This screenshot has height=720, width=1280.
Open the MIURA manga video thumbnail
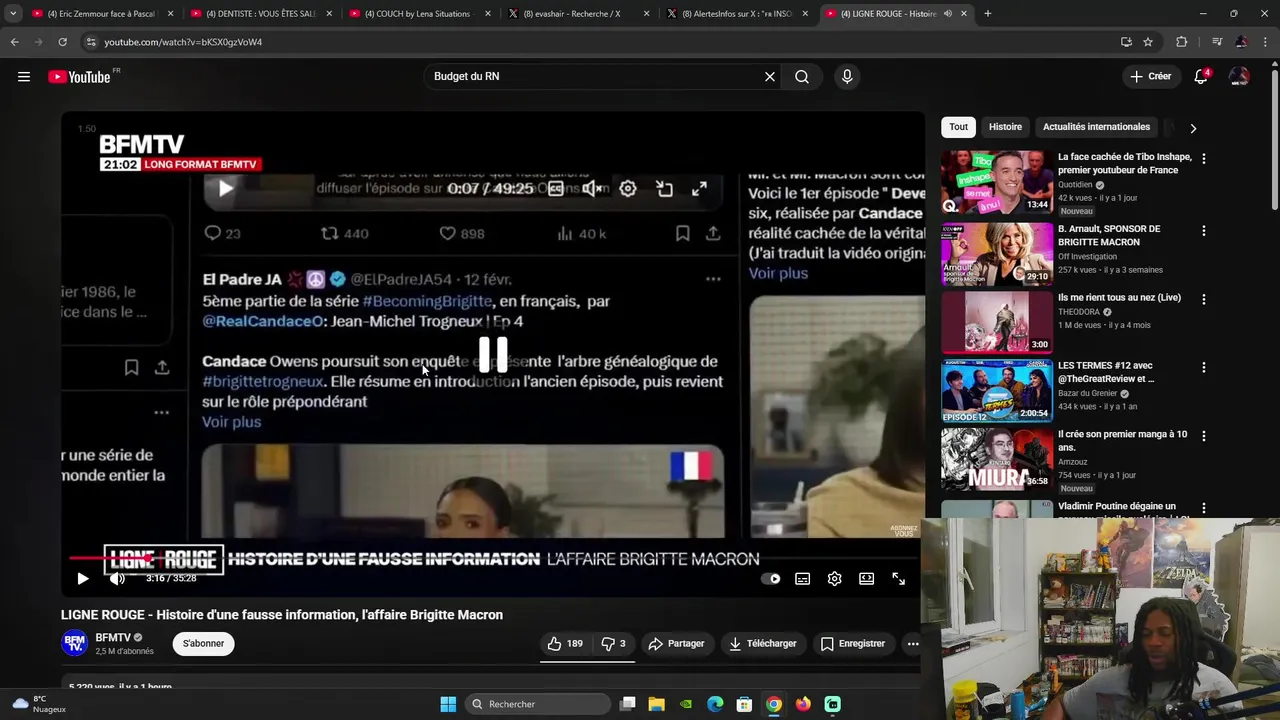click(x=997, y=459)
